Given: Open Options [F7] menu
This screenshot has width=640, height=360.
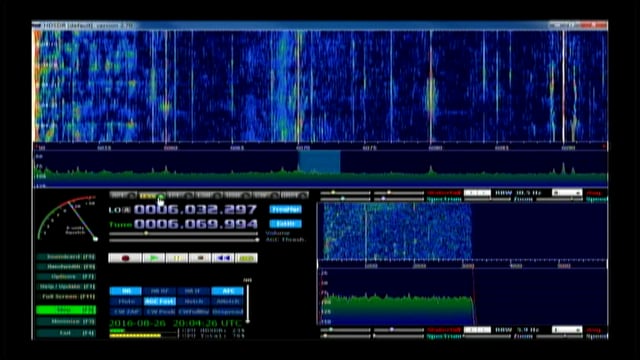Looking at the screenshot, I should 66,277.
